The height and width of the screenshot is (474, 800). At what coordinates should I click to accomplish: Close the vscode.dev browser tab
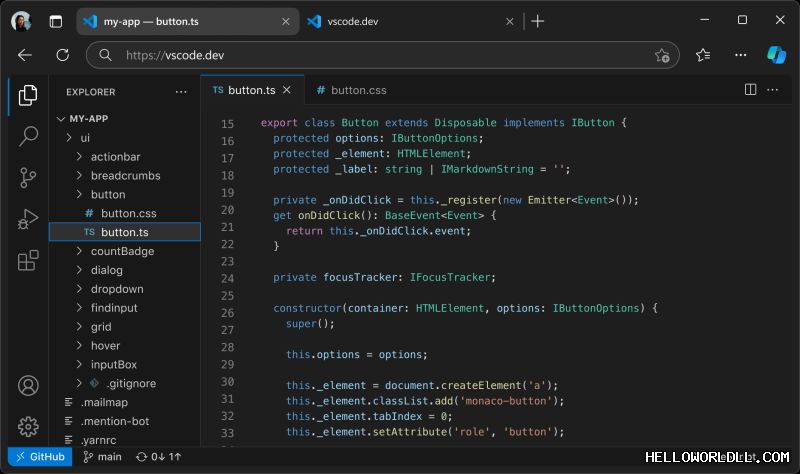(x=510, y=21)
